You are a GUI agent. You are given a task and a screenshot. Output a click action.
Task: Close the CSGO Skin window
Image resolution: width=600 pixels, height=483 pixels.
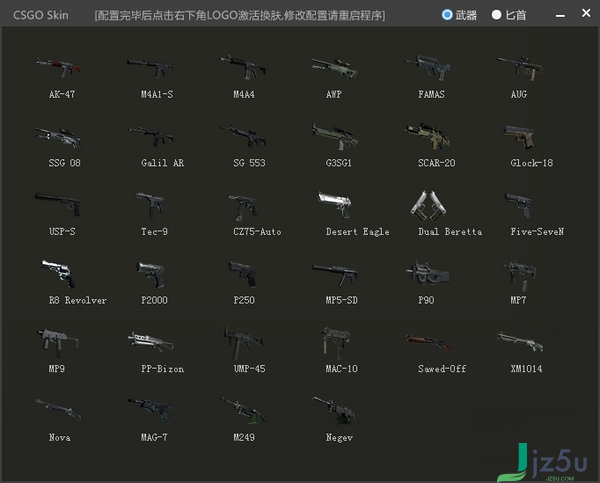point(586,13)
